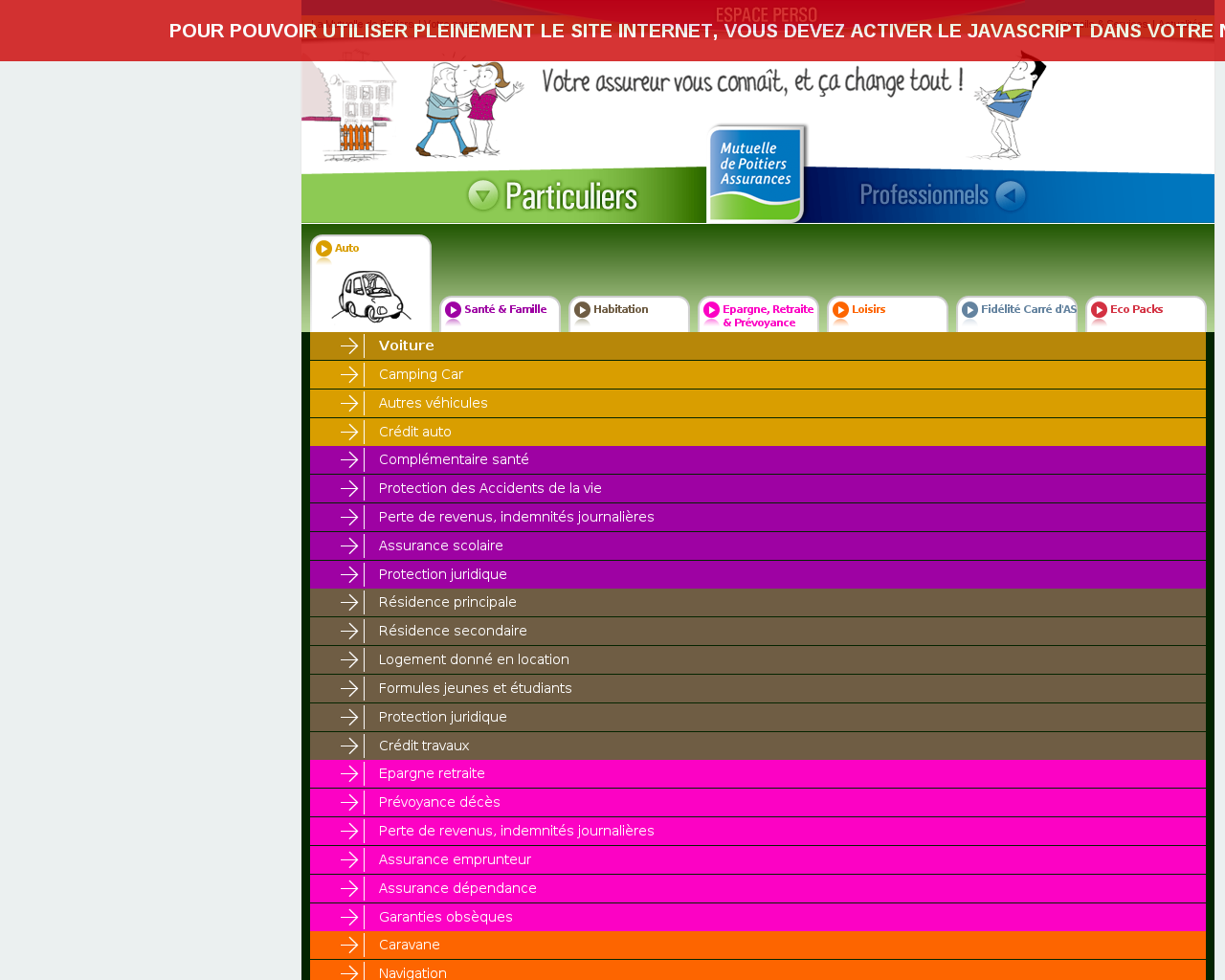Screen dimensions: 1225x980
Task: Open the Voiture link
Action: click(758, 346)
